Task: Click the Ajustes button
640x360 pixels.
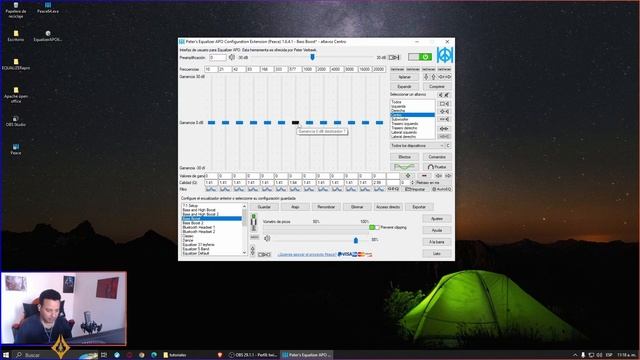Action: pyautogui.click(x=437, y=219)
